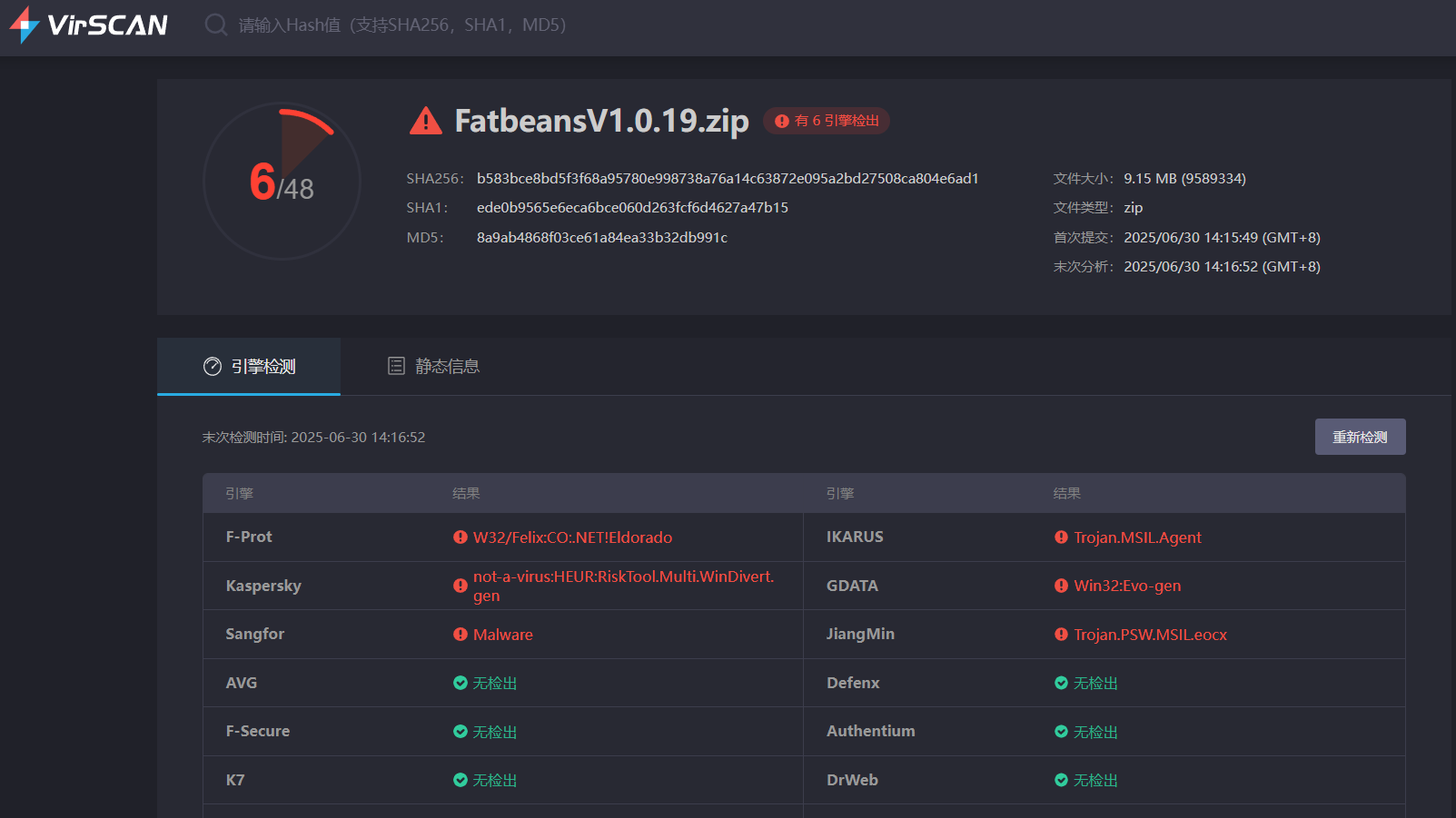Select the SHA256 hash value text

pos(728,179)
